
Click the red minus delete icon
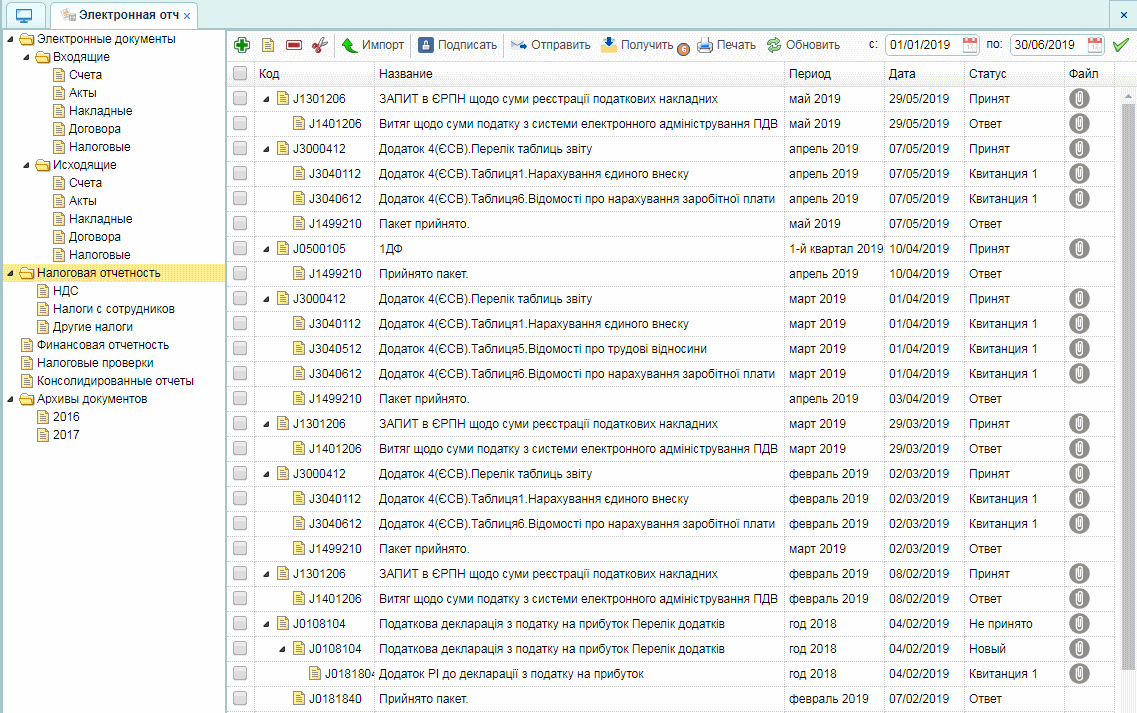(x=294, y=45)
